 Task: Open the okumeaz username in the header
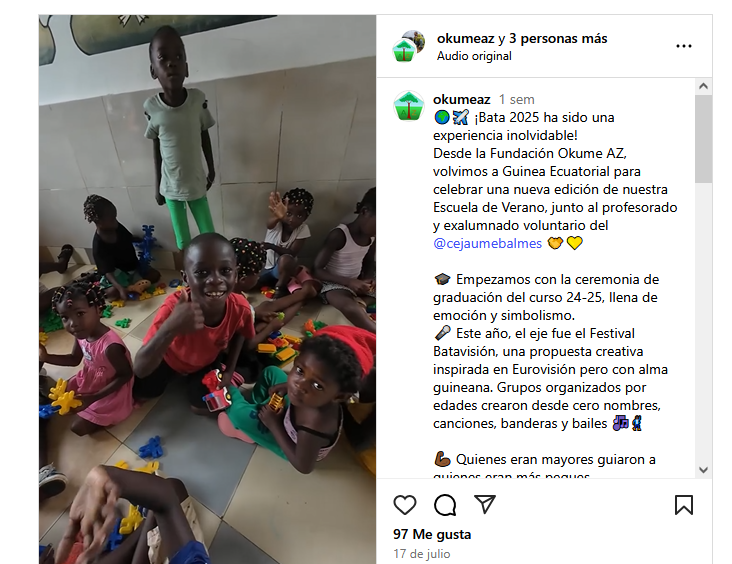(465, 38)
